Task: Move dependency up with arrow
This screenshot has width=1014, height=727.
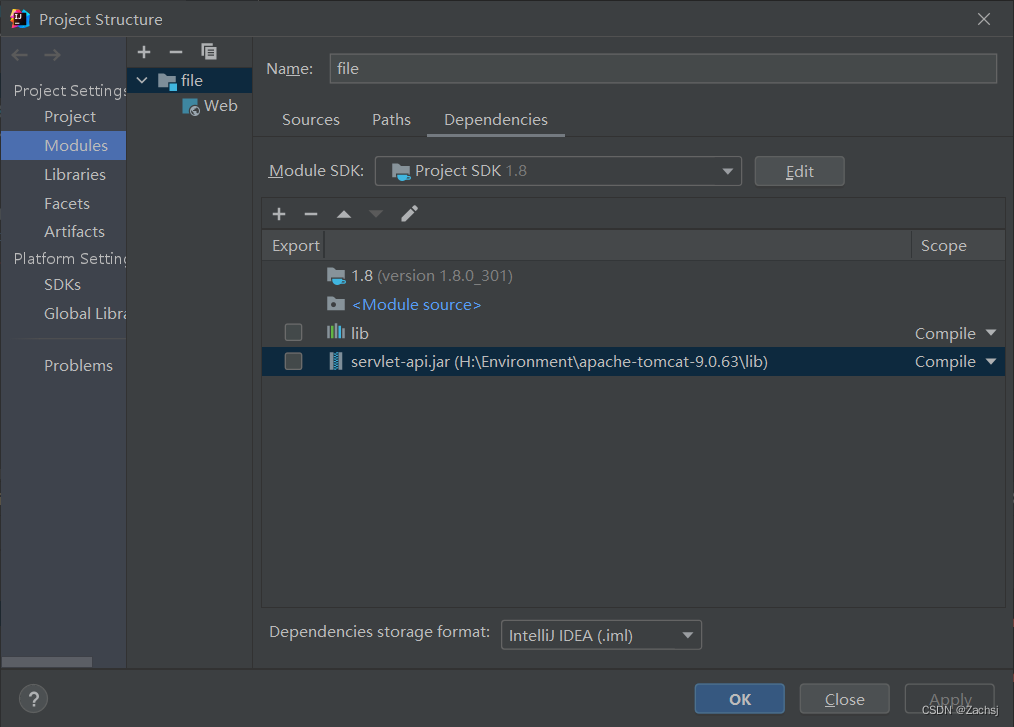Action: (344, 214)
